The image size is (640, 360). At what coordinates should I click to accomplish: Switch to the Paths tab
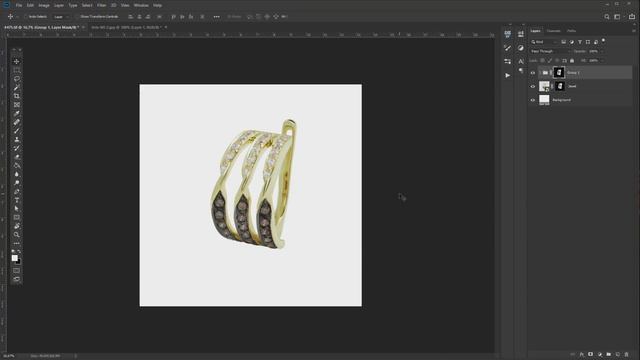571,31
